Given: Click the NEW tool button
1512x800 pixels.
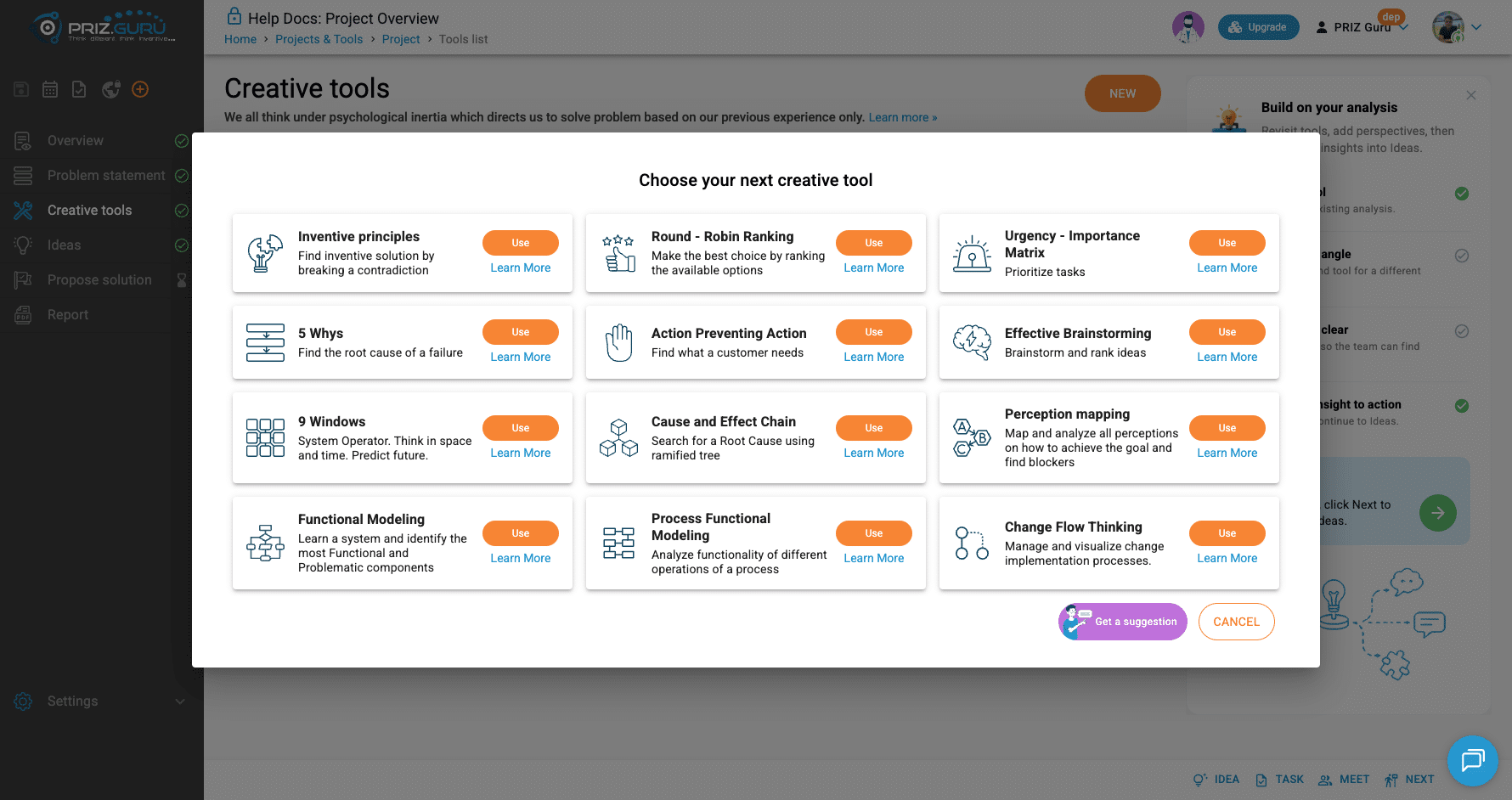Looking at the screenshot, I should point(1122,93).
